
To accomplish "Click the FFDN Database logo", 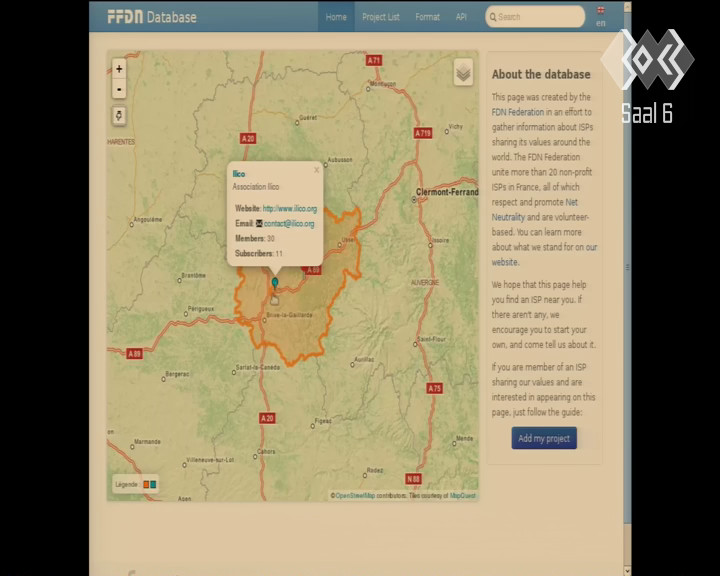I will point(152,17).
